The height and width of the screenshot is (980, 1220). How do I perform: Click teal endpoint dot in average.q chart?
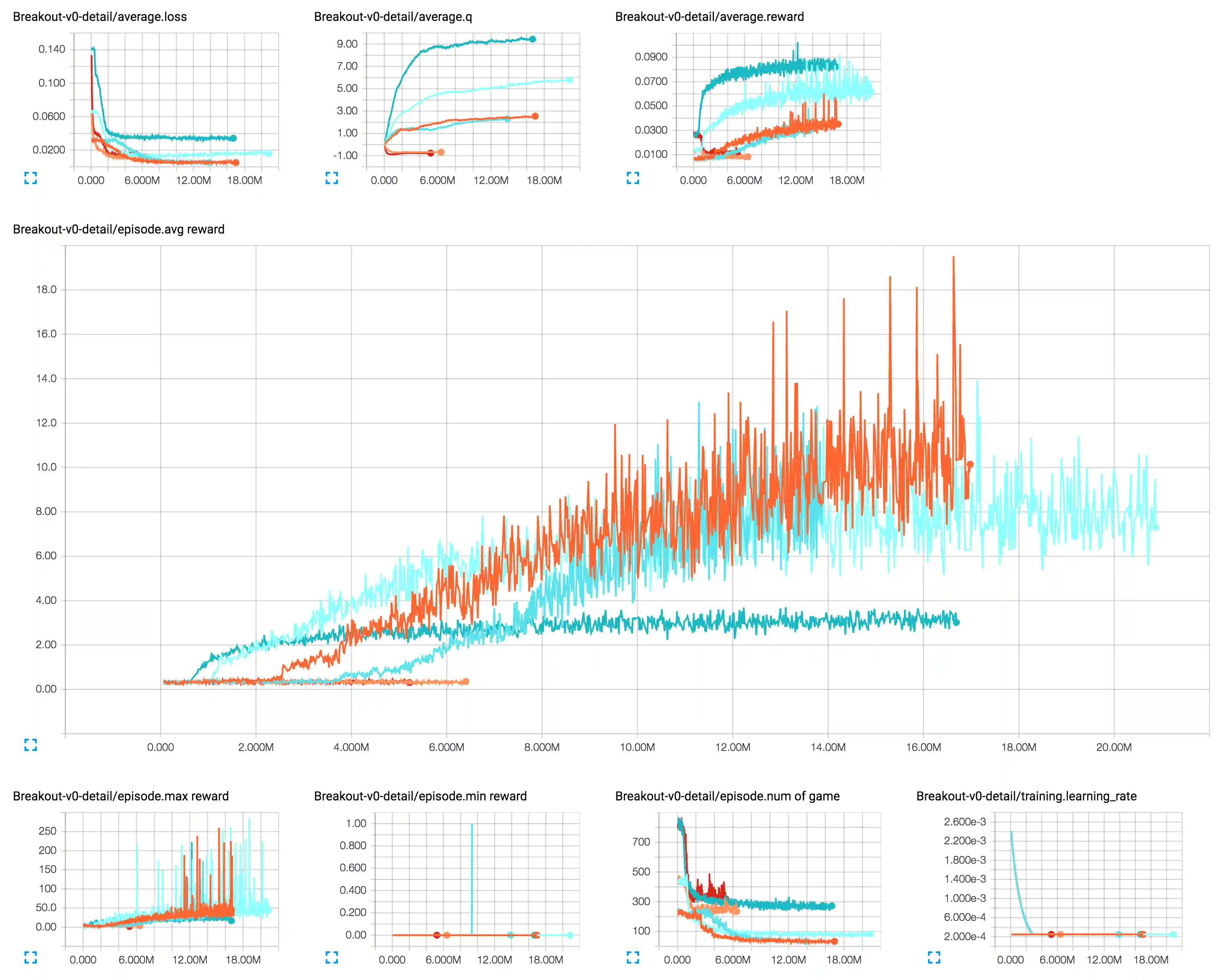[532, 39]
